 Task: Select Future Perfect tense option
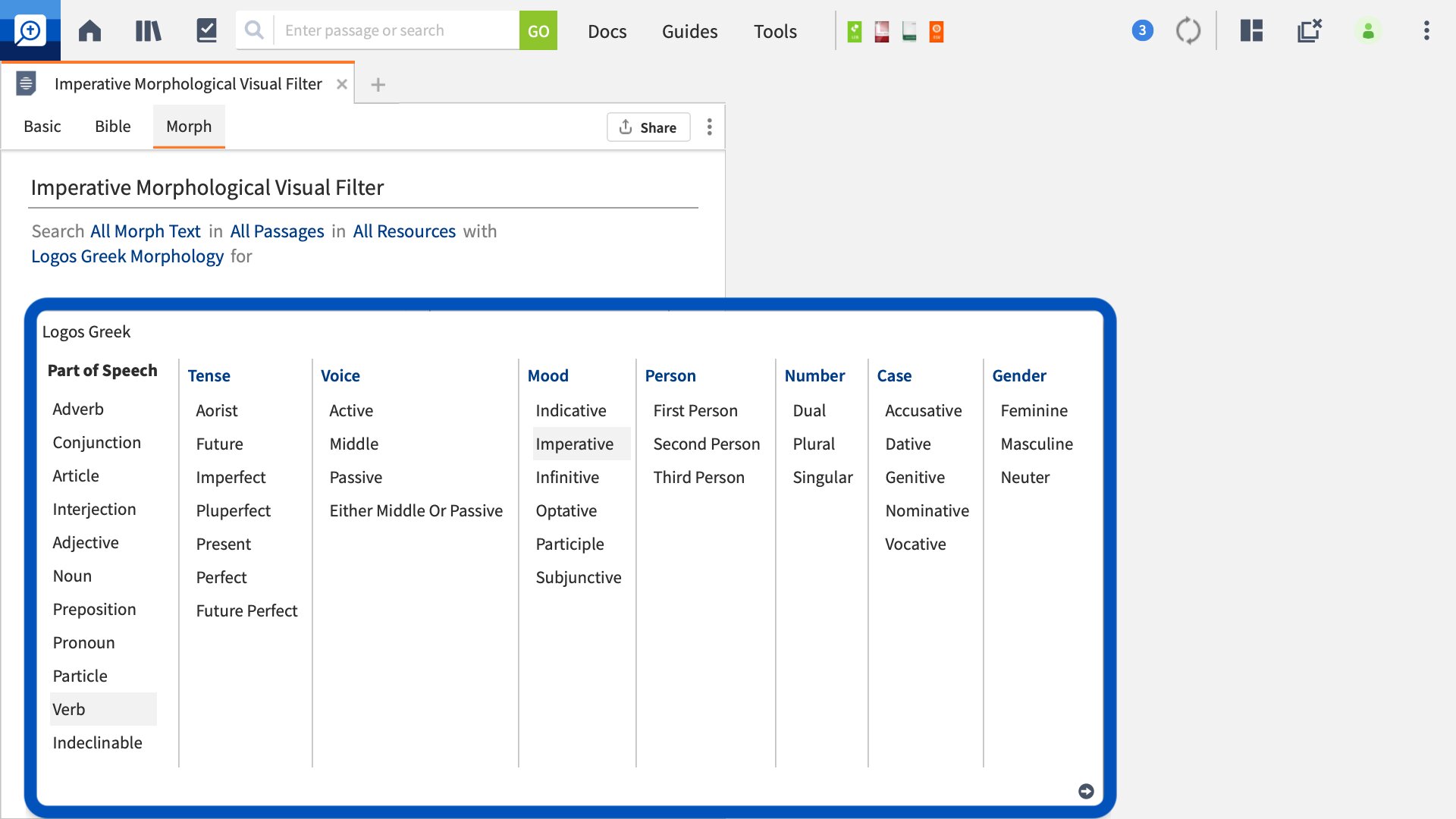click(x=246, y=610)
